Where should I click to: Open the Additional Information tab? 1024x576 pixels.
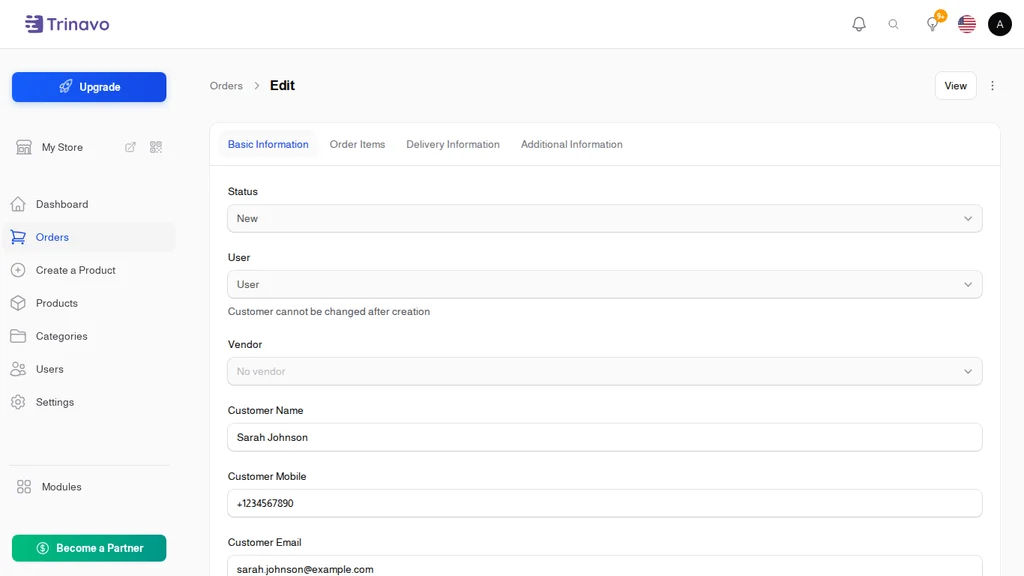[571, 144]
